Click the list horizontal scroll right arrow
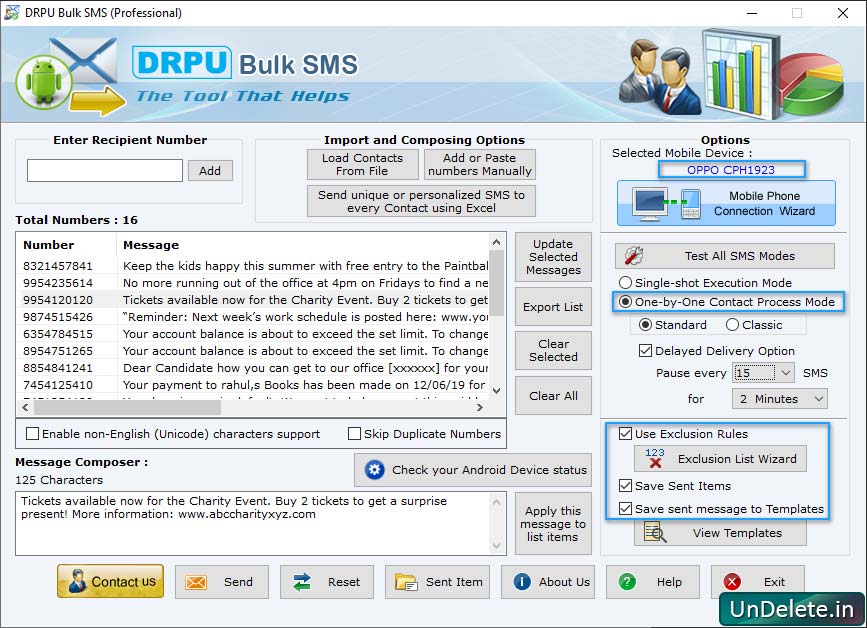 click(479, 407)
